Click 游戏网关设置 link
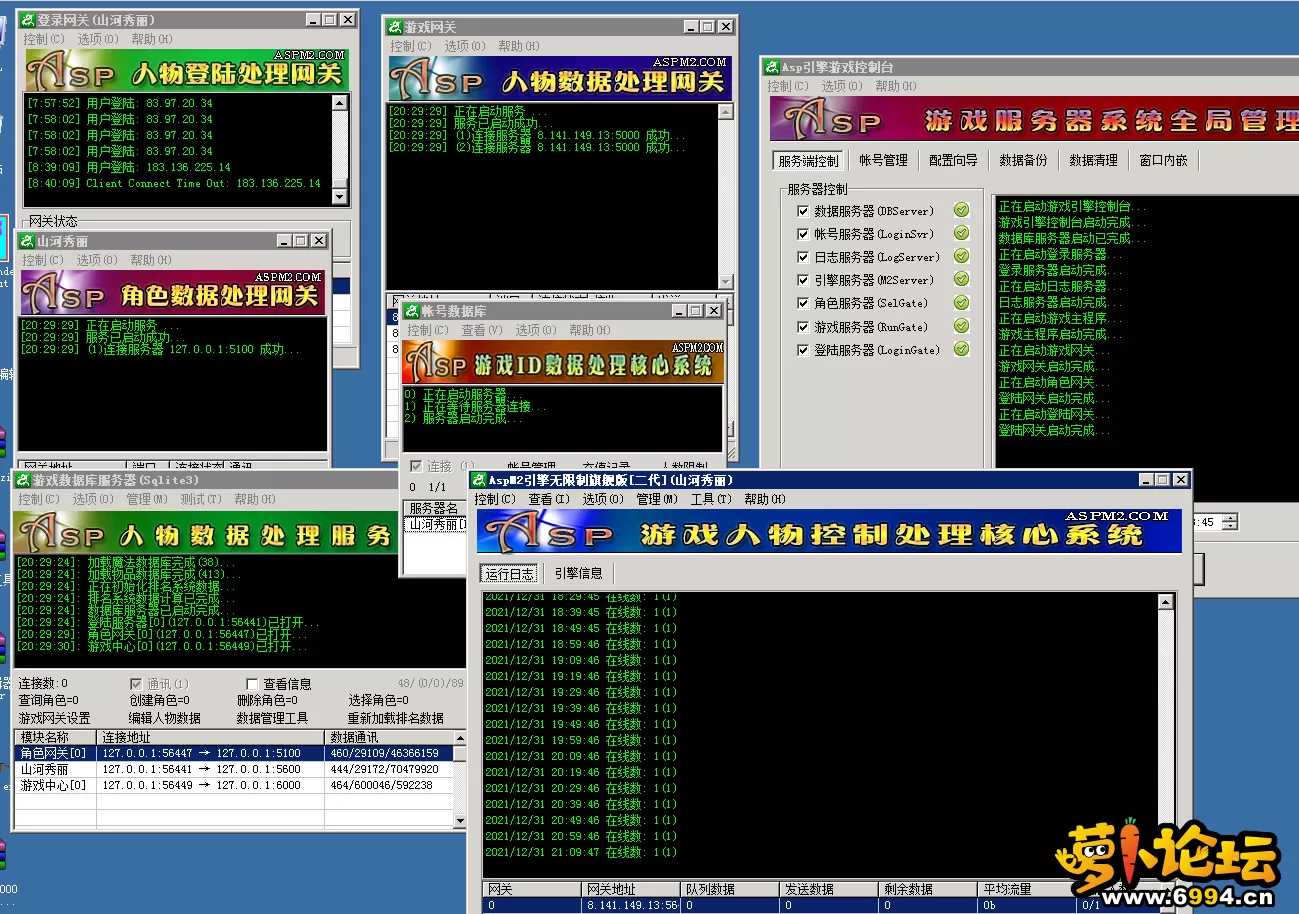Image resolution: width=1299 pixels, height=914 pixels. pos(55,718)
